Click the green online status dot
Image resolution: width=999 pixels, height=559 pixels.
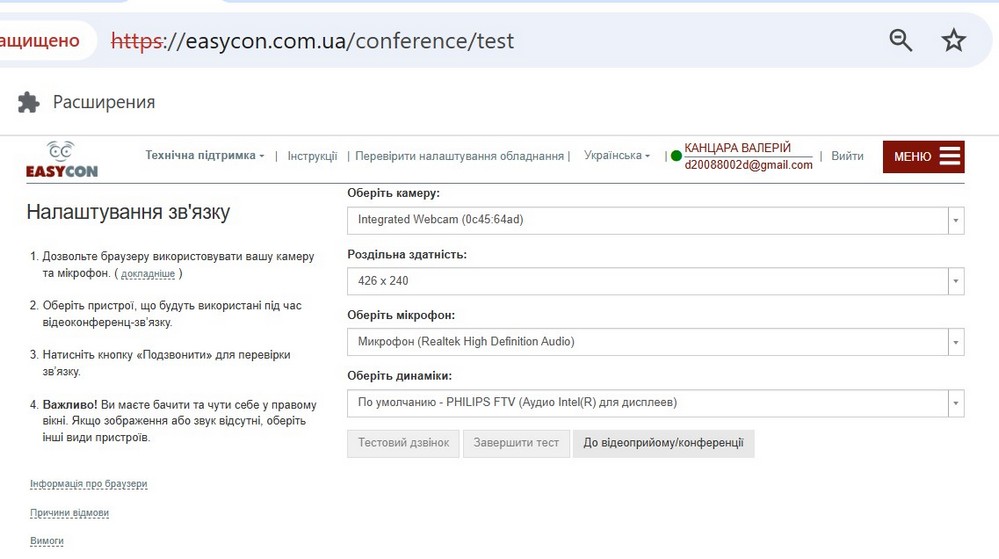click(676, 156)
